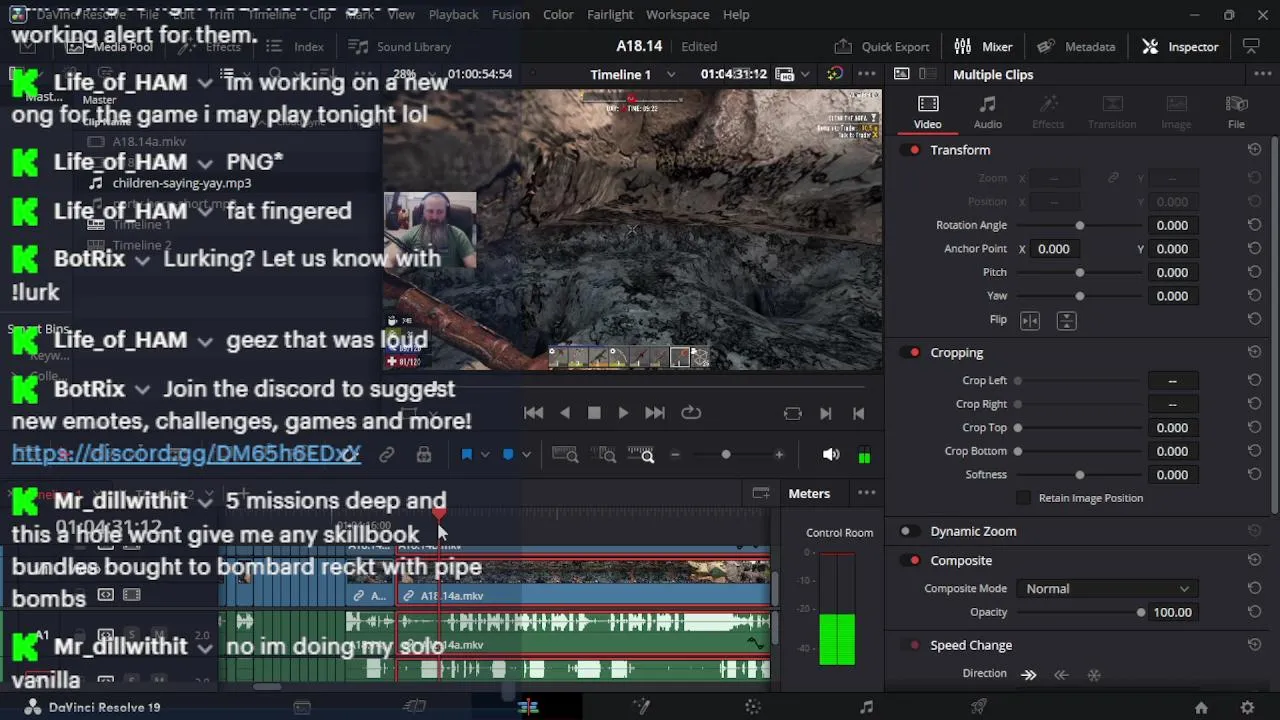This screenshot has width=1280, height=720.
Task: Reset the Rotation Angle value
Action: (x=1254, y=225)
